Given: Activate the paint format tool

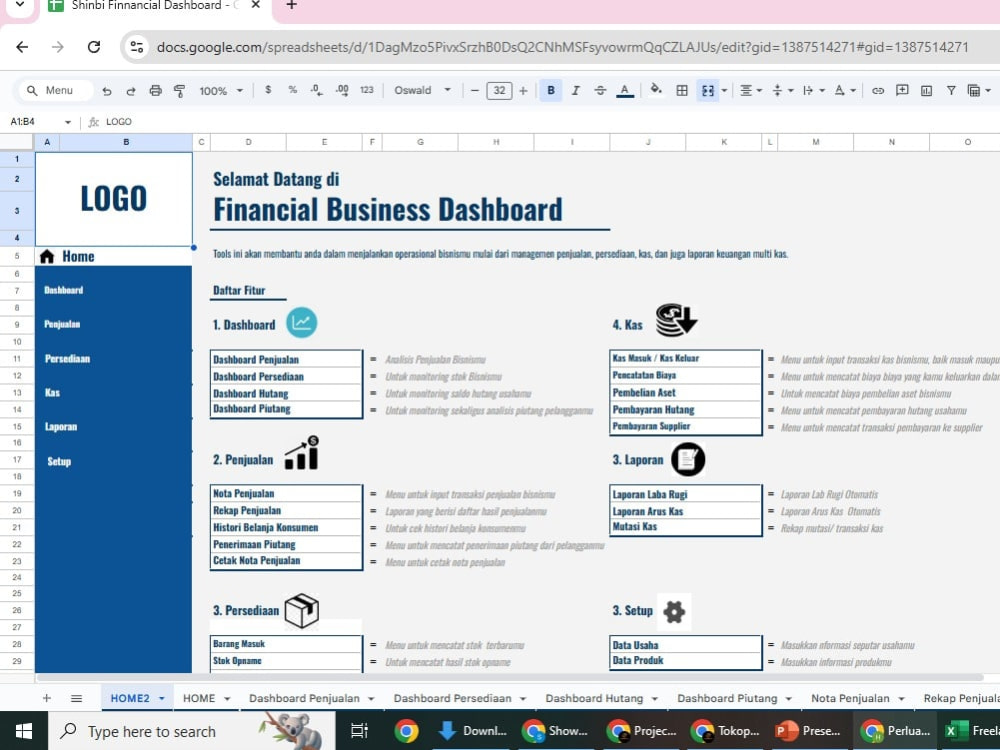Looking at the screenshot, I should pyautogui.click(x=179, y=91).
